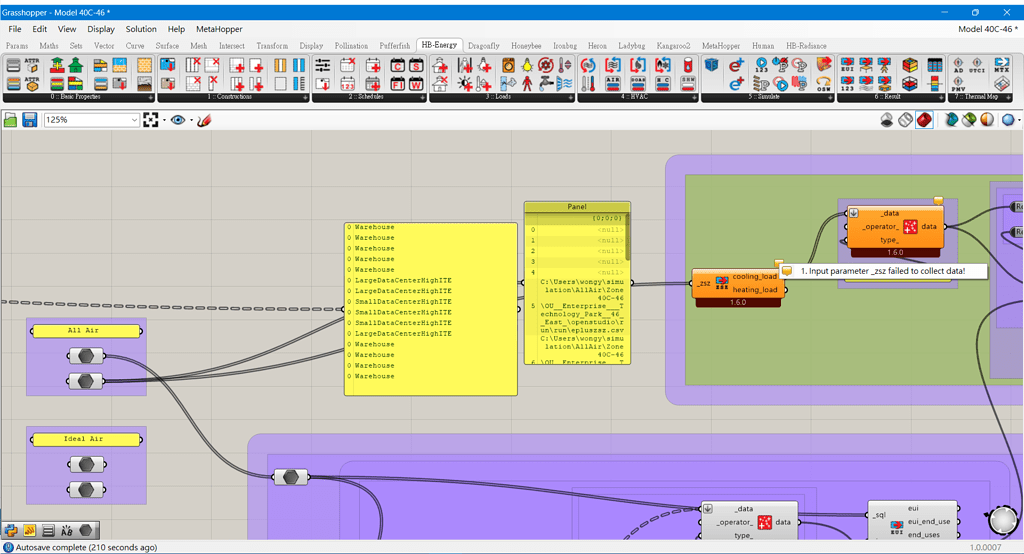
Task: Switch to the Ladybug tab
Action: click(x=632, y=46)
